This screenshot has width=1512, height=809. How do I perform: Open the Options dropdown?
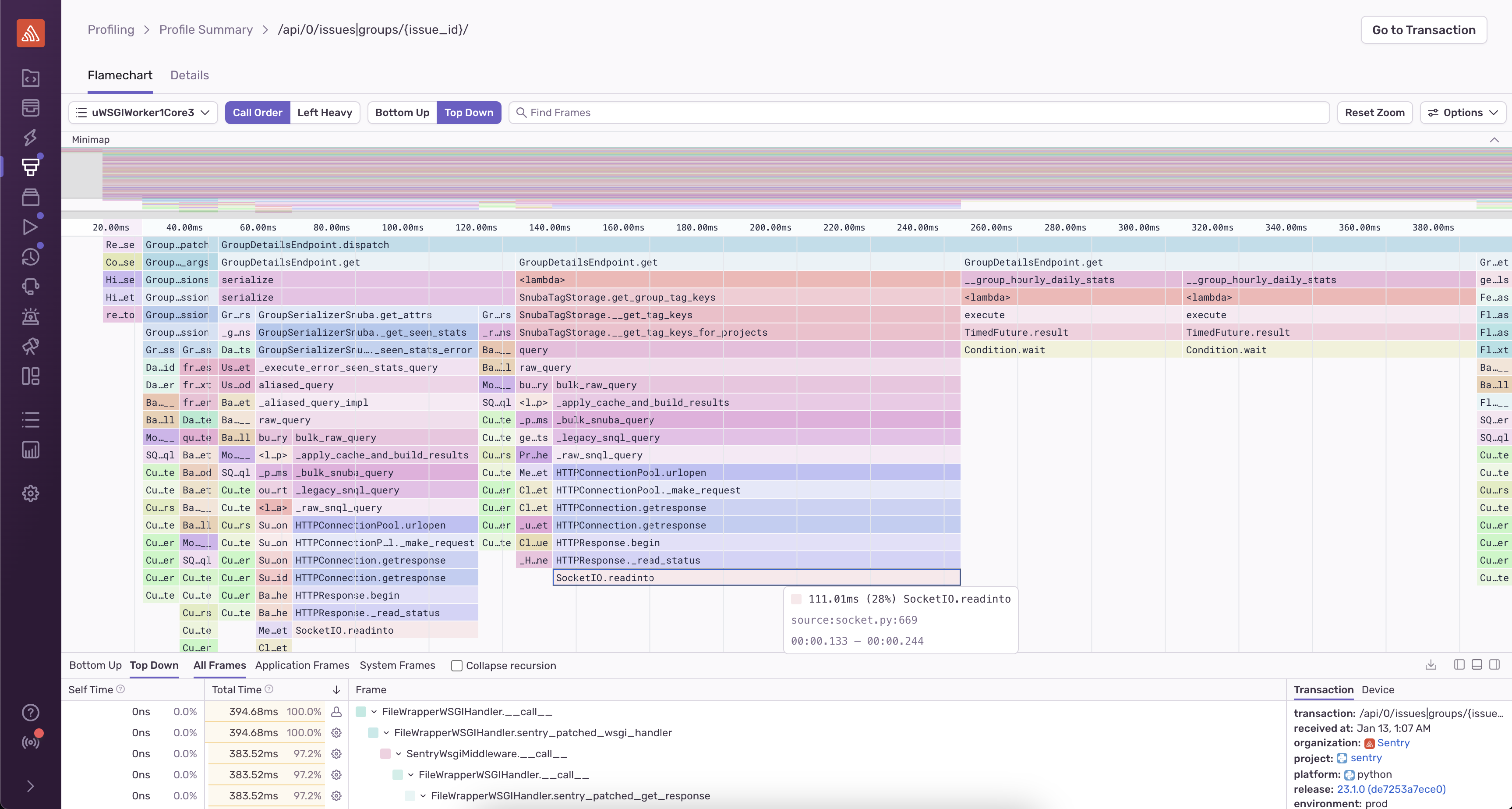pyautogui.click(x=1463, y=113)
